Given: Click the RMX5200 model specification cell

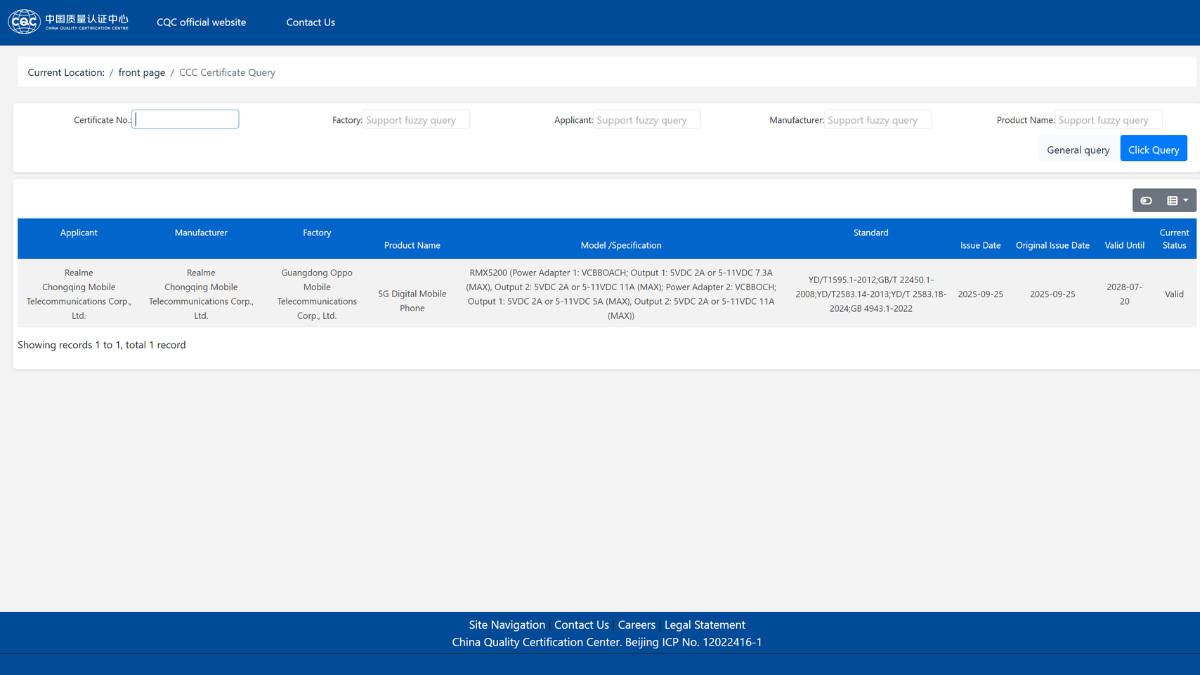Looking at the screenshot, I should 621,294.
